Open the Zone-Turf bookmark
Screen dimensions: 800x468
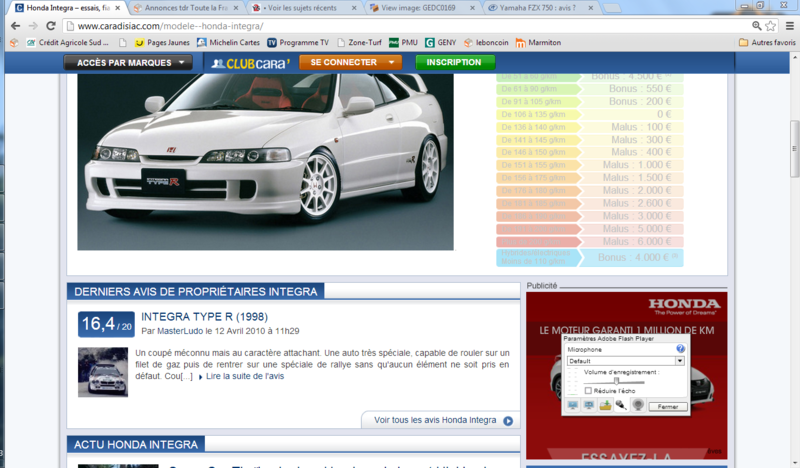coord(359,43)
